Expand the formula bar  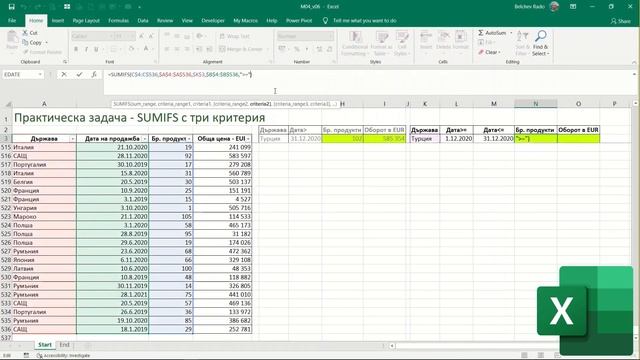click(x=634, y=74)
